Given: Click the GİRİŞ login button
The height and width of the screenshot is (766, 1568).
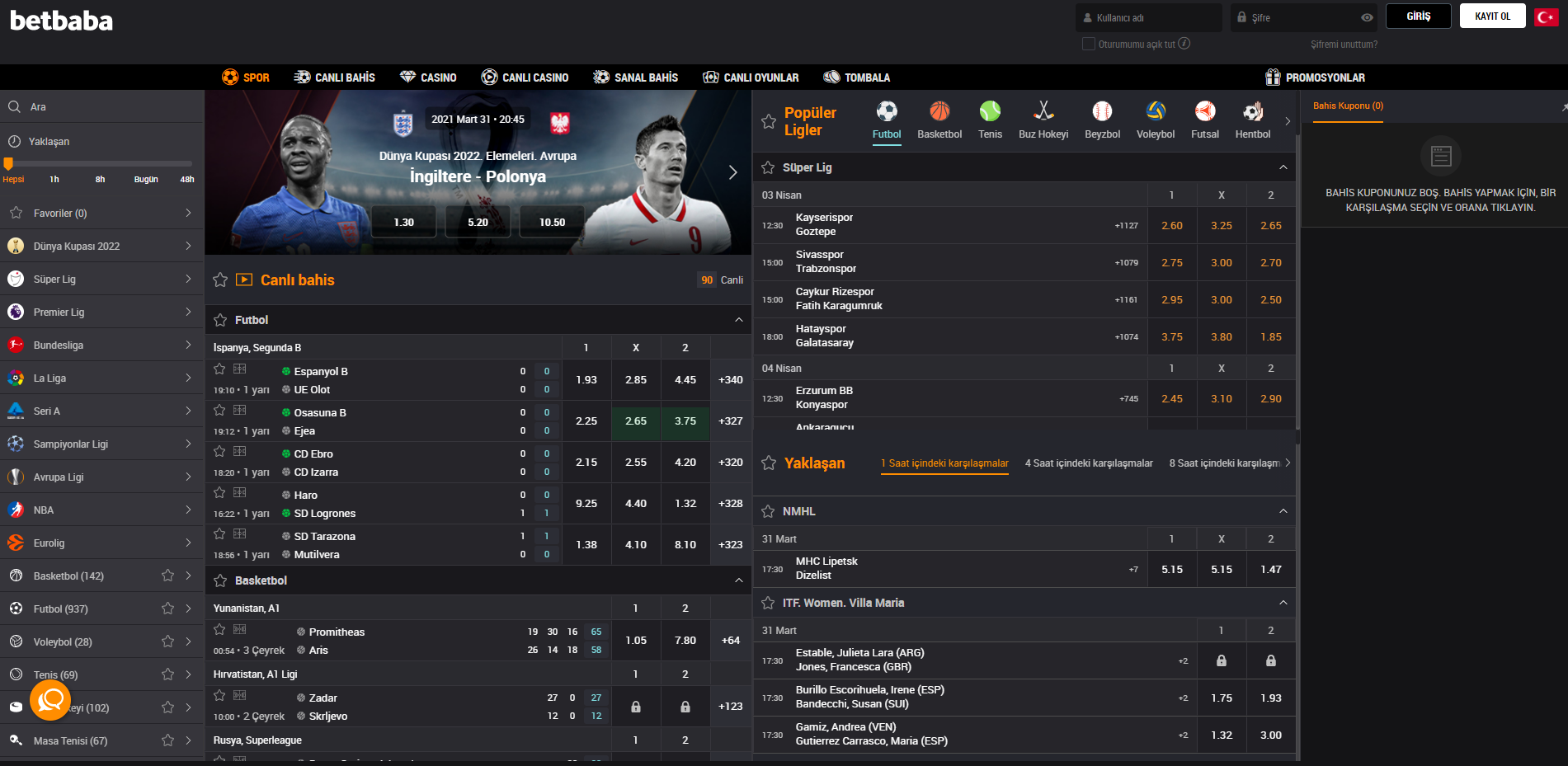Looking at the screenshot, I should click(x=1418, y=16).
